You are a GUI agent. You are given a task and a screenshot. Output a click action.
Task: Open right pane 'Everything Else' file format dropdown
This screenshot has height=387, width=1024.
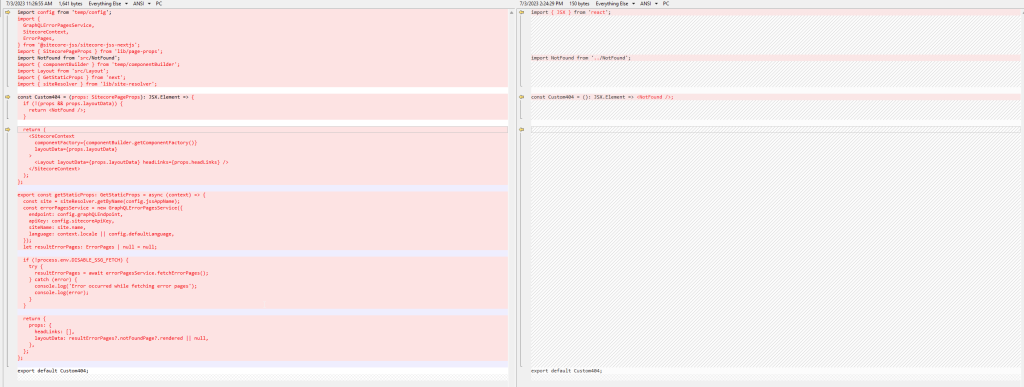pyautogui.click(x=615, y=3)
